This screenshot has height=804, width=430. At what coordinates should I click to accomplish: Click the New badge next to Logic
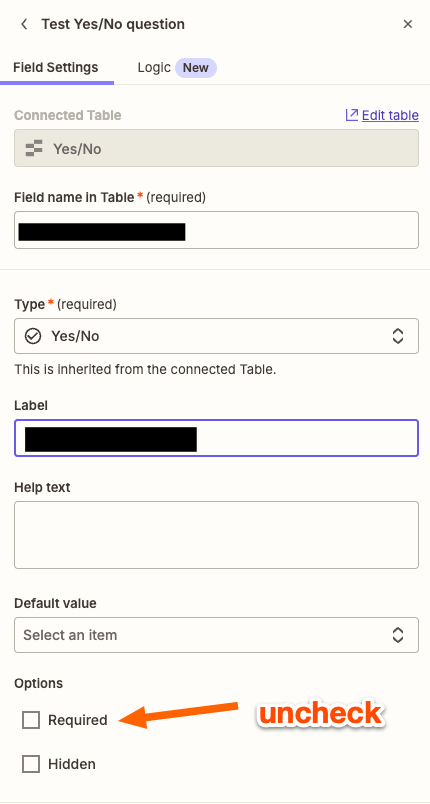point(196,68)
